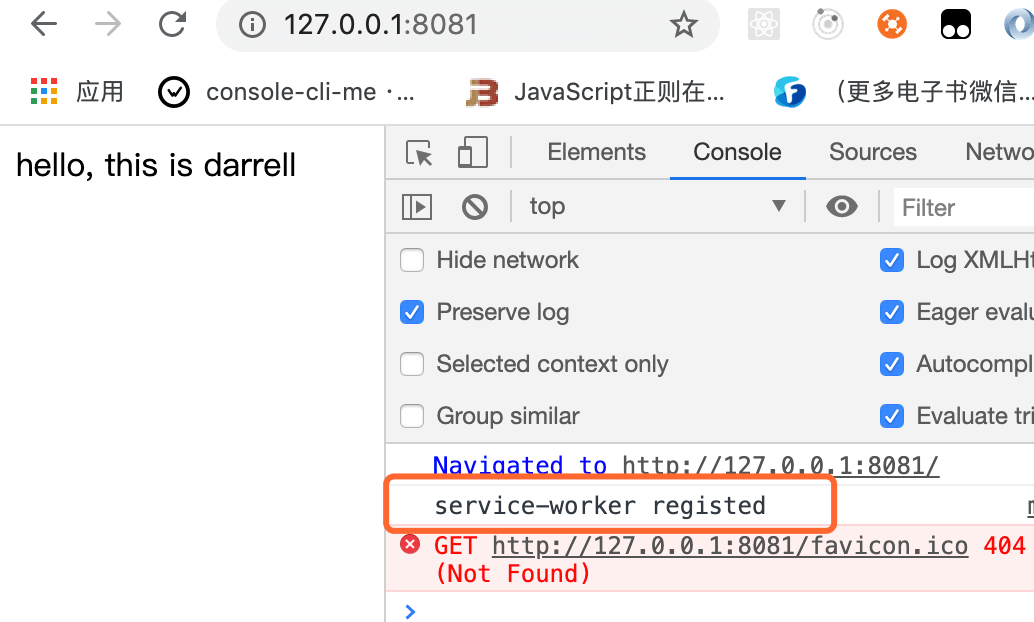1034x622 pixels.
Task: Enable Selected context only checkbox
Action: click(x=412, y=365)
